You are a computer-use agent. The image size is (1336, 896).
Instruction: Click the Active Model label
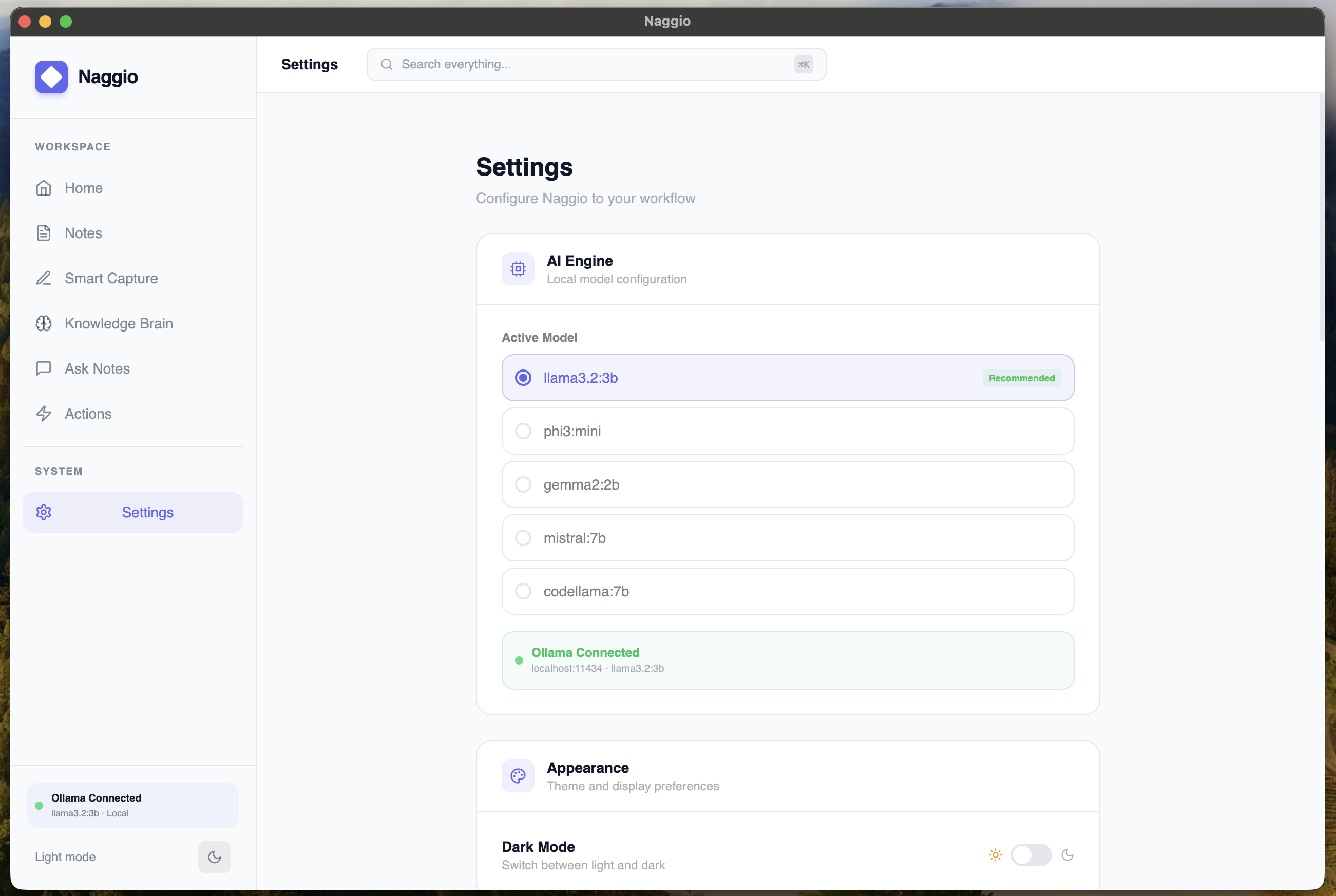539,338
